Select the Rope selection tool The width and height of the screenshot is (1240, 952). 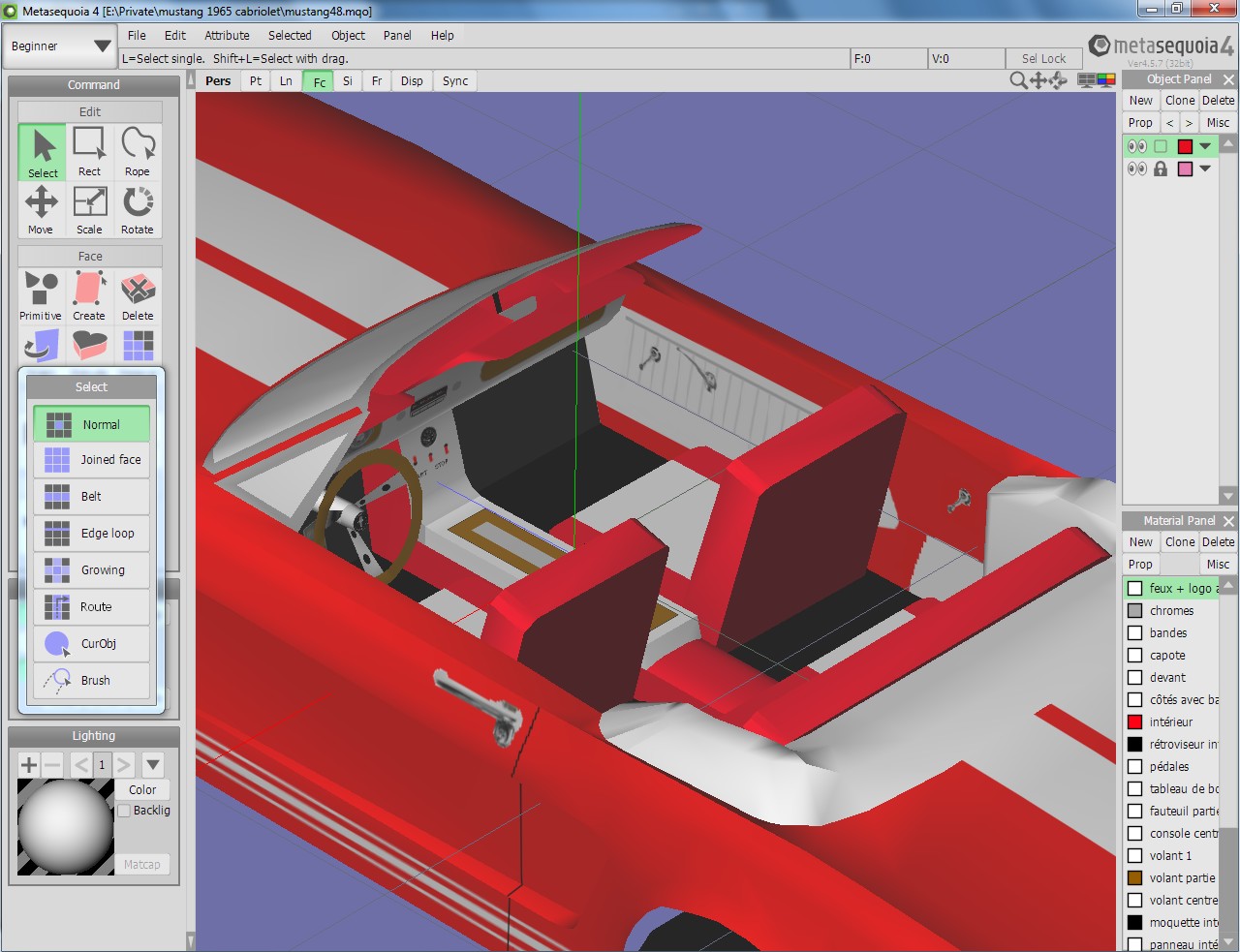[138, 152]
